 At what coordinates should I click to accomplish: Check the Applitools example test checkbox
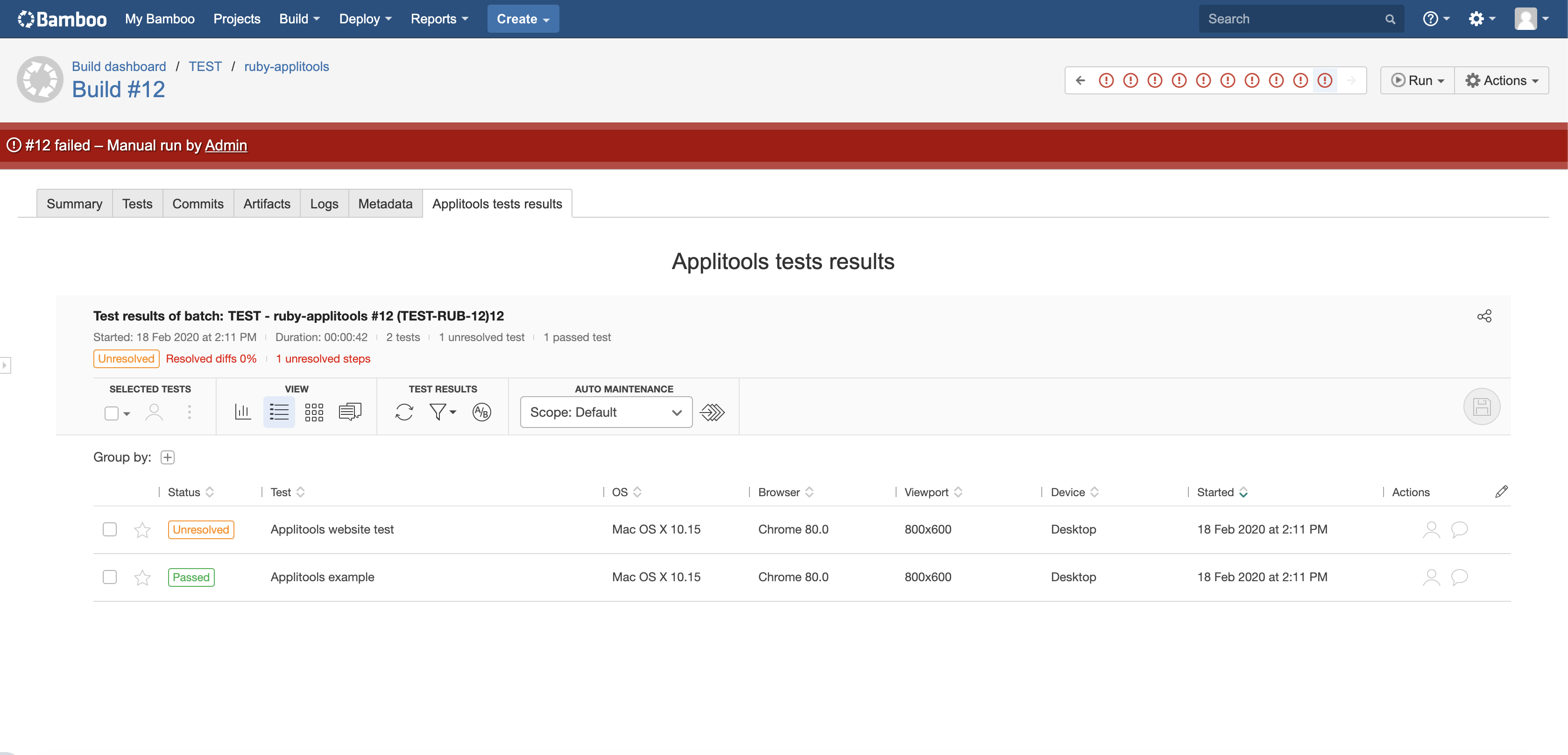pos(110,577)
